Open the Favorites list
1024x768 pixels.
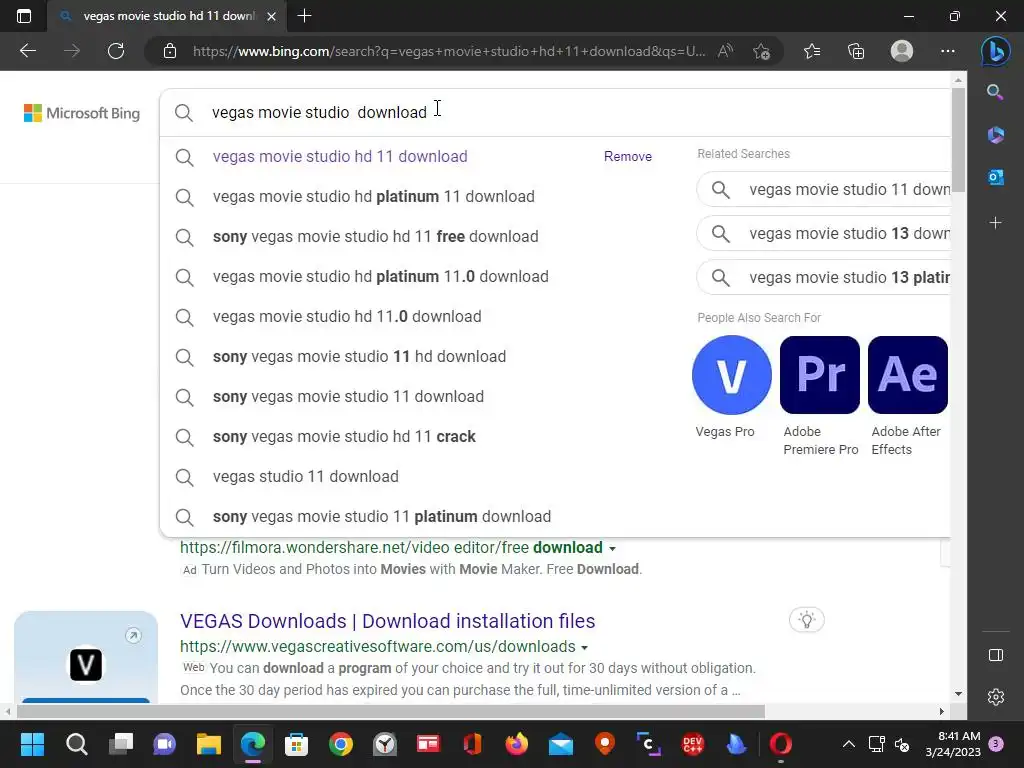812,51
